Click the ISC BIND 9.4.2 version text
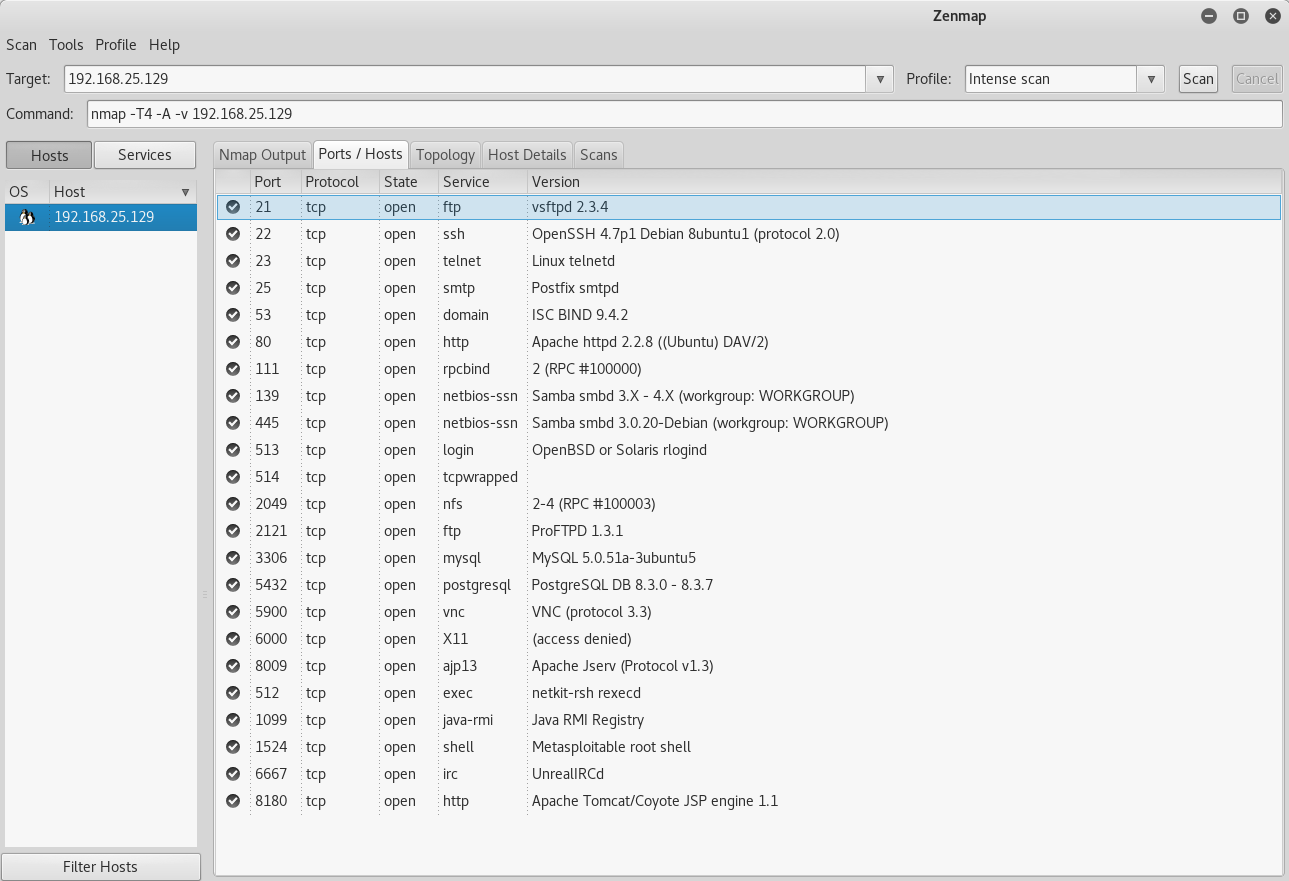This screenshot has height=881, width=1289. coord(580,315)
